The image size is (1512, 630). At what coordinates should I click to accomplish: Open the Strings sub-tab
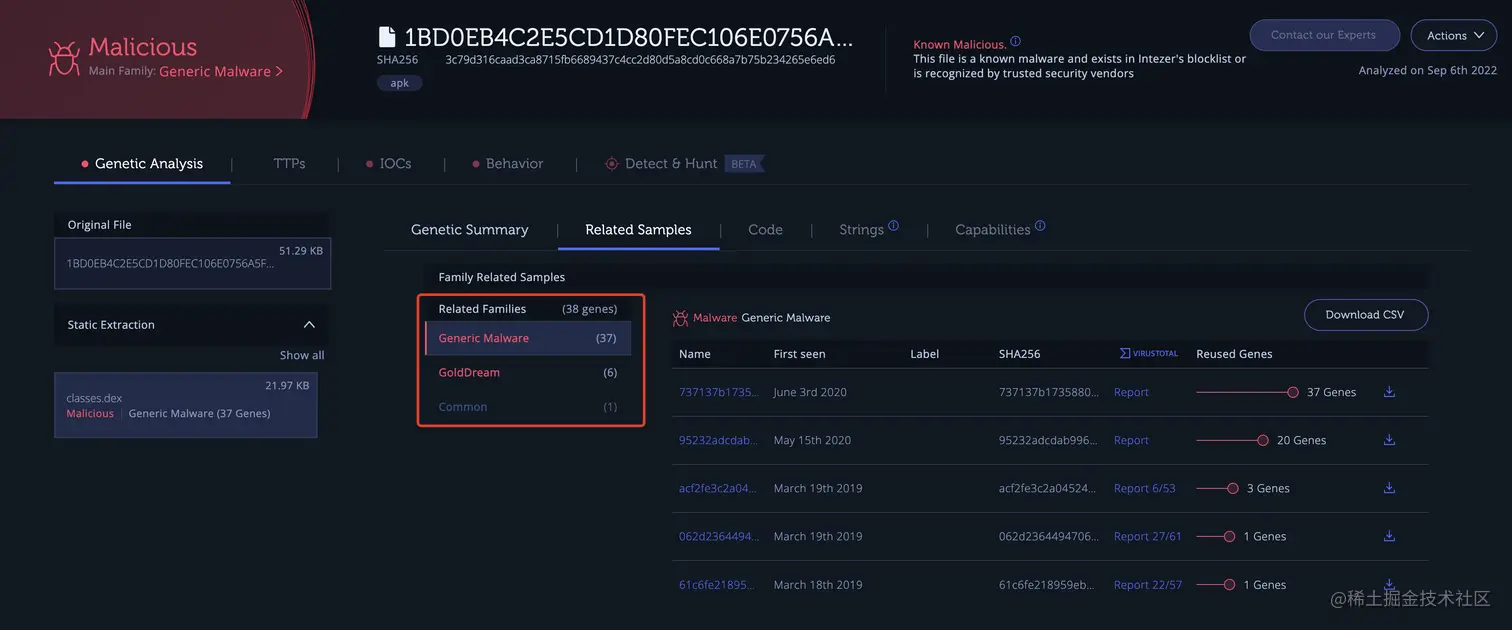[x=861, y=230]
